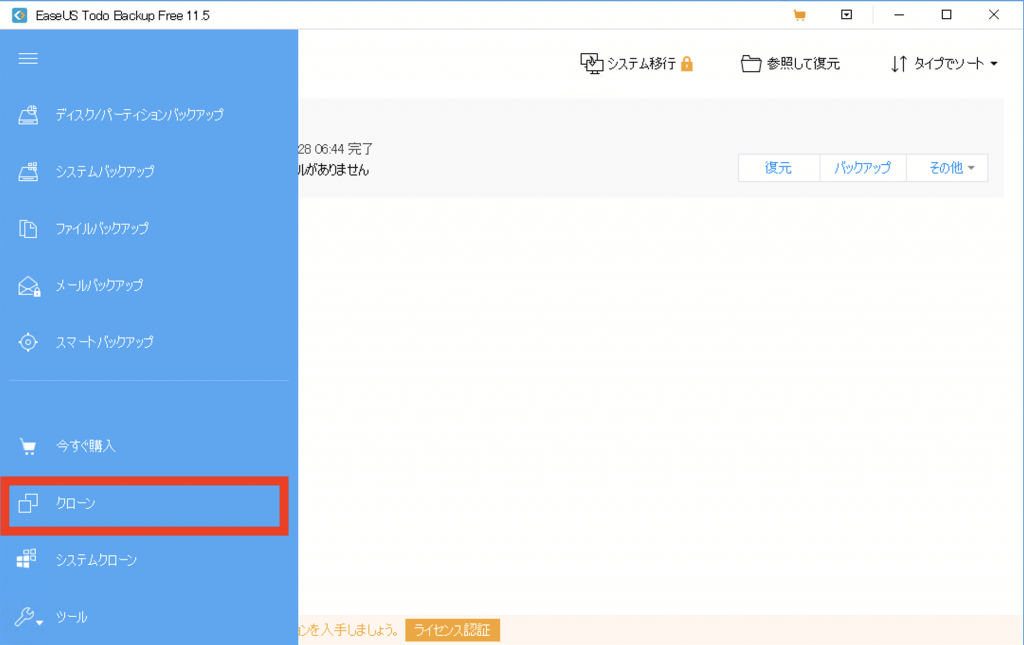Screen dimensions: 1024x645
Task: Collapse the sidebar using the hamburger icon
Action: click(28, 59)
